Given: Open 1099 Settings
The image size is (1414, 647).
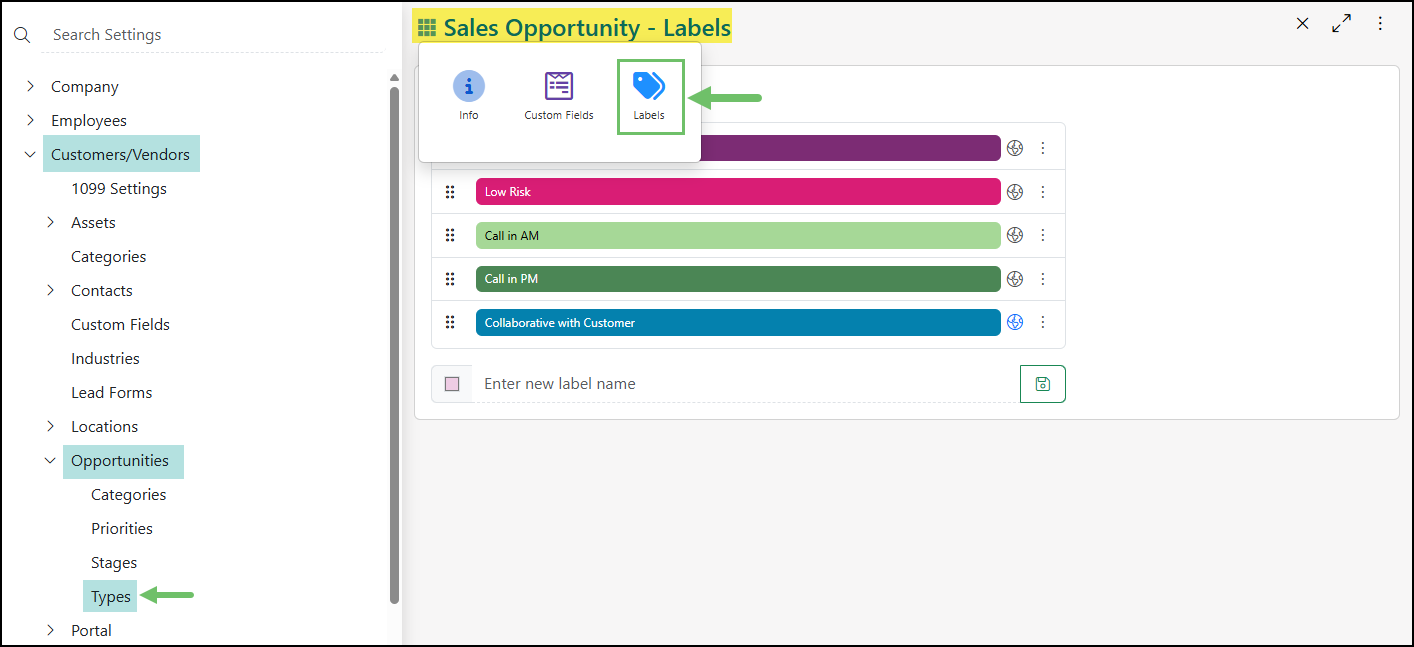Looking at the screenshot, I should pyautogui.click(x=119, y=189).
